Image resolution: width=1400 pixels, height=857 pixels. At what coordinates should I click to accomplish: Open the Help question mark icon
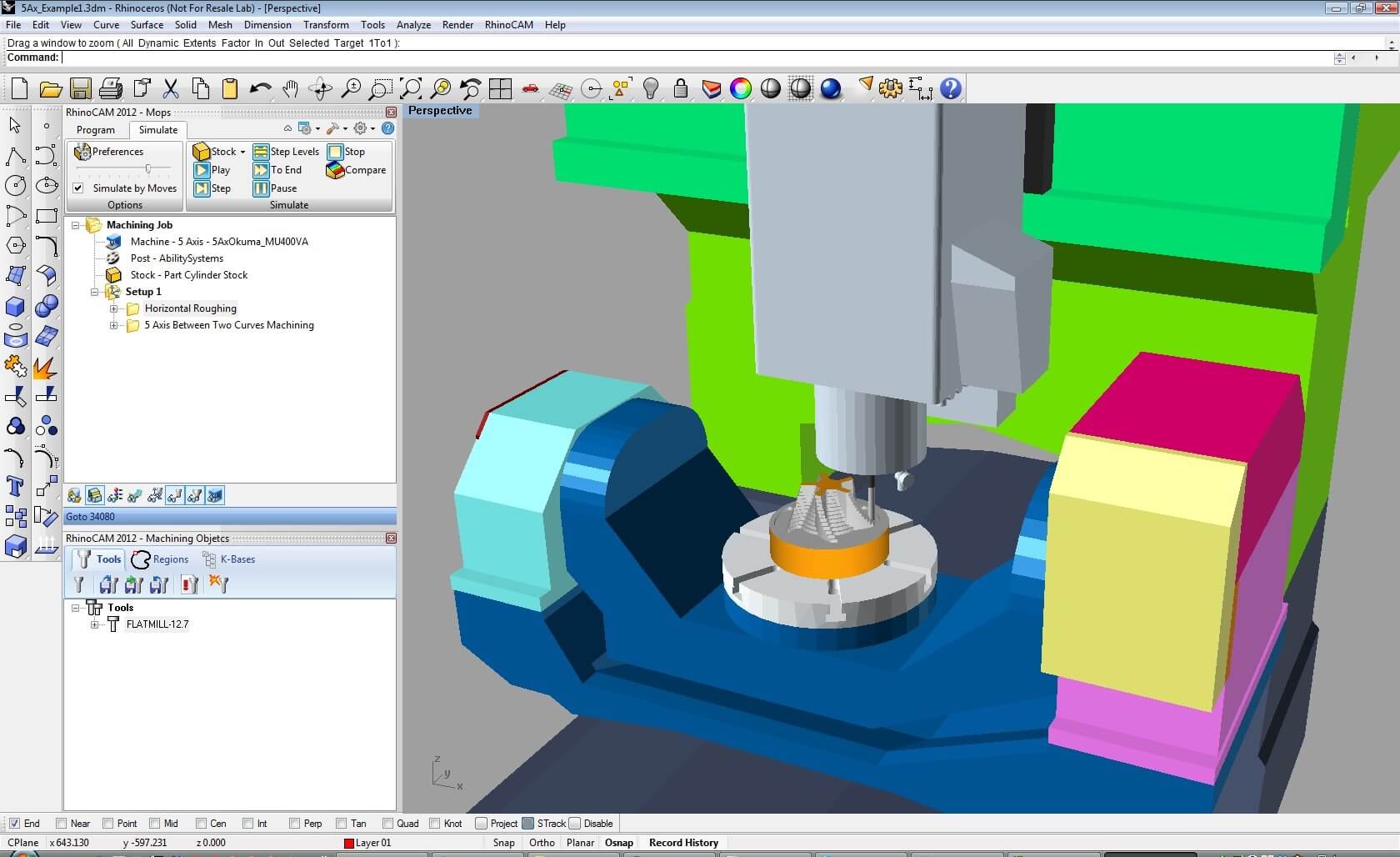pos(951,88)
